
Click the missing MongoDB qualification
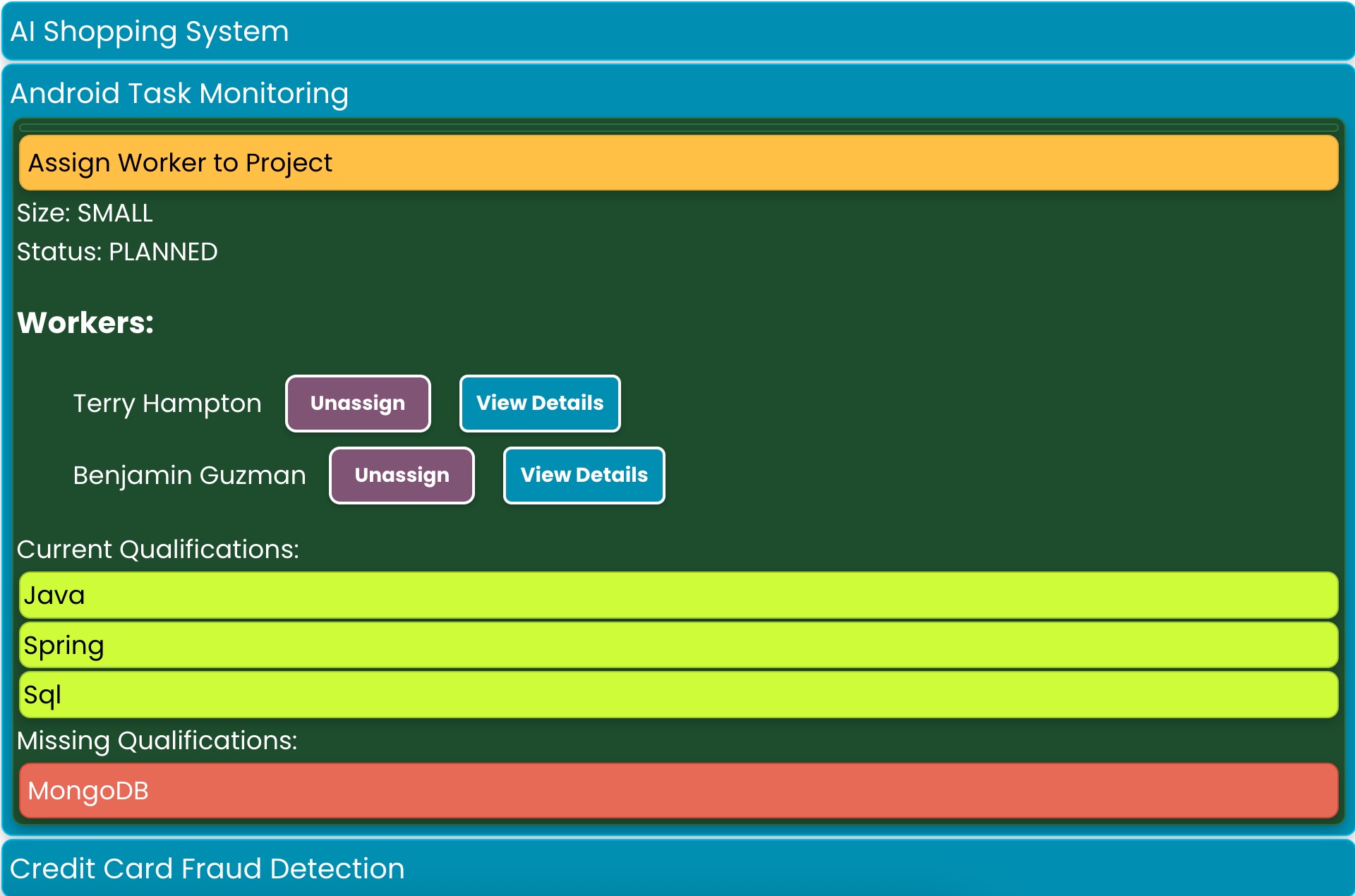tap(677, 791)
